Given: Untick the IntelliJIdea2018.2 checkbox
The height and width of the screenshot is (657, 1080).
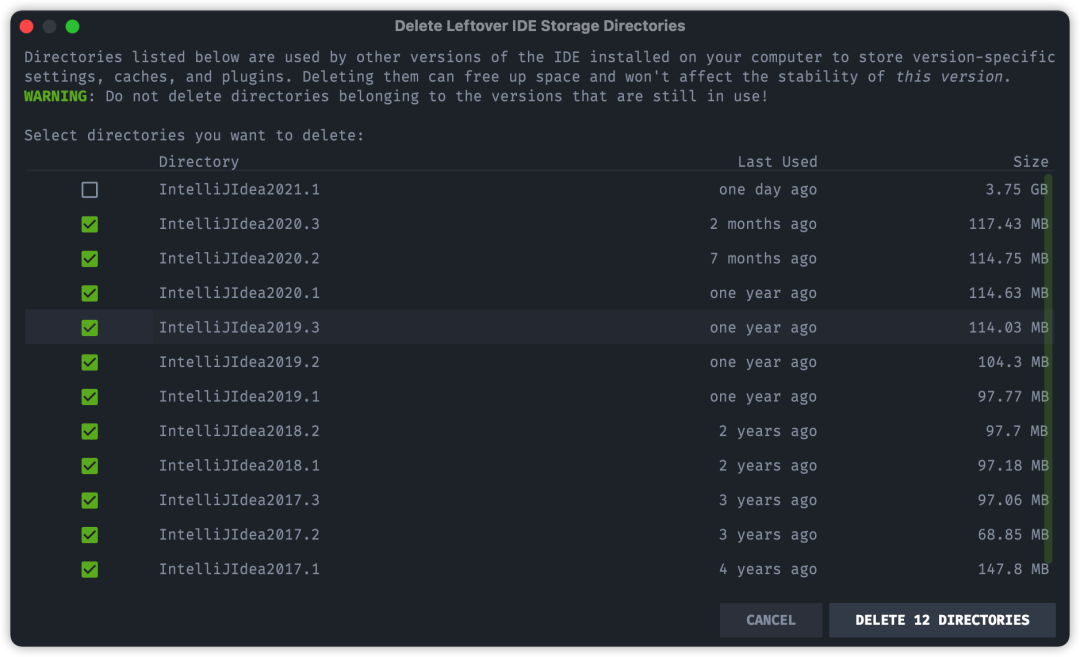Looking at the screenshot, I should 90,431.
